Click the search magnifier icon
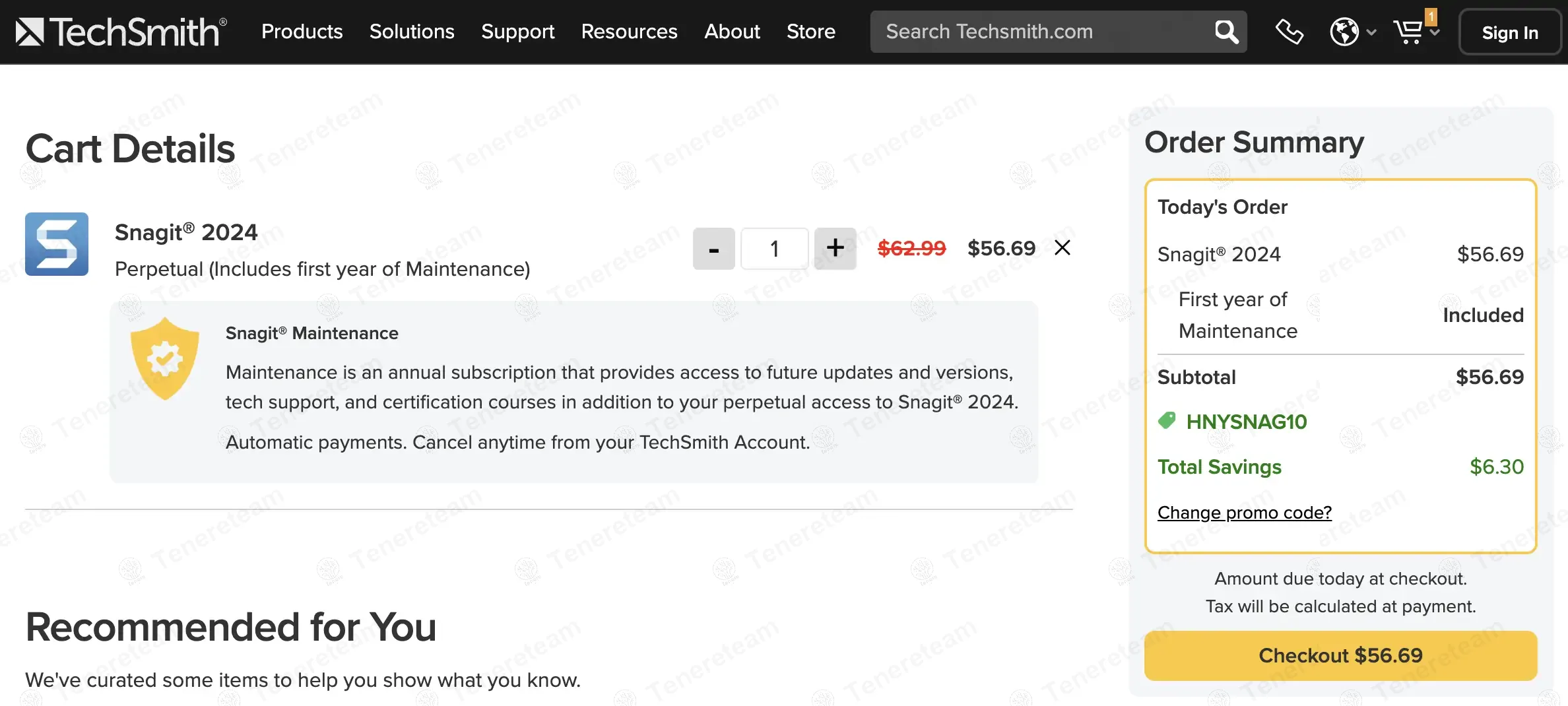The image size is (1568, 706). pyautogui.click(x=1226, y=32)
